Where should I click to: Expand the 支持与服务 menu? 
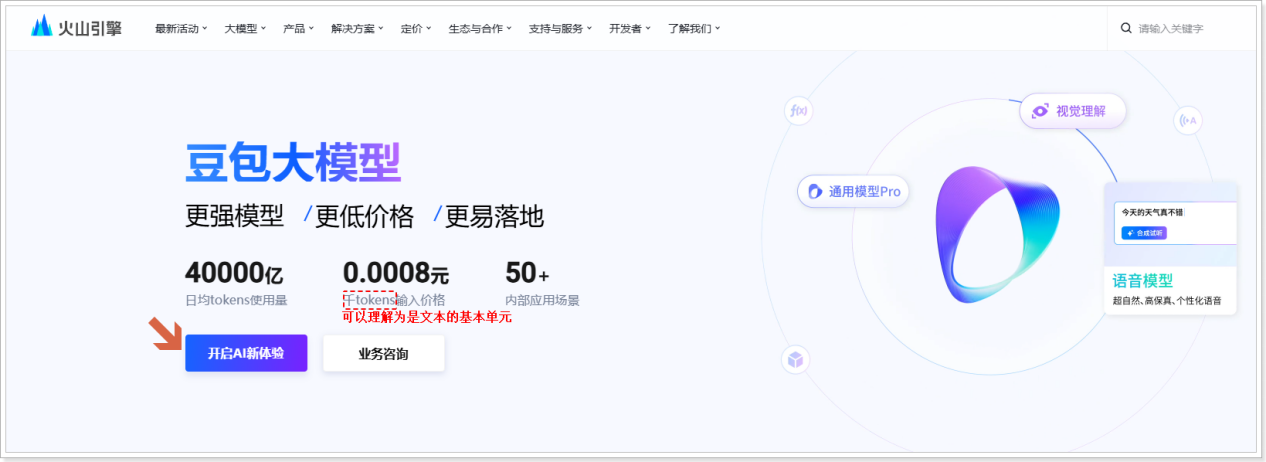pos(560,28)
